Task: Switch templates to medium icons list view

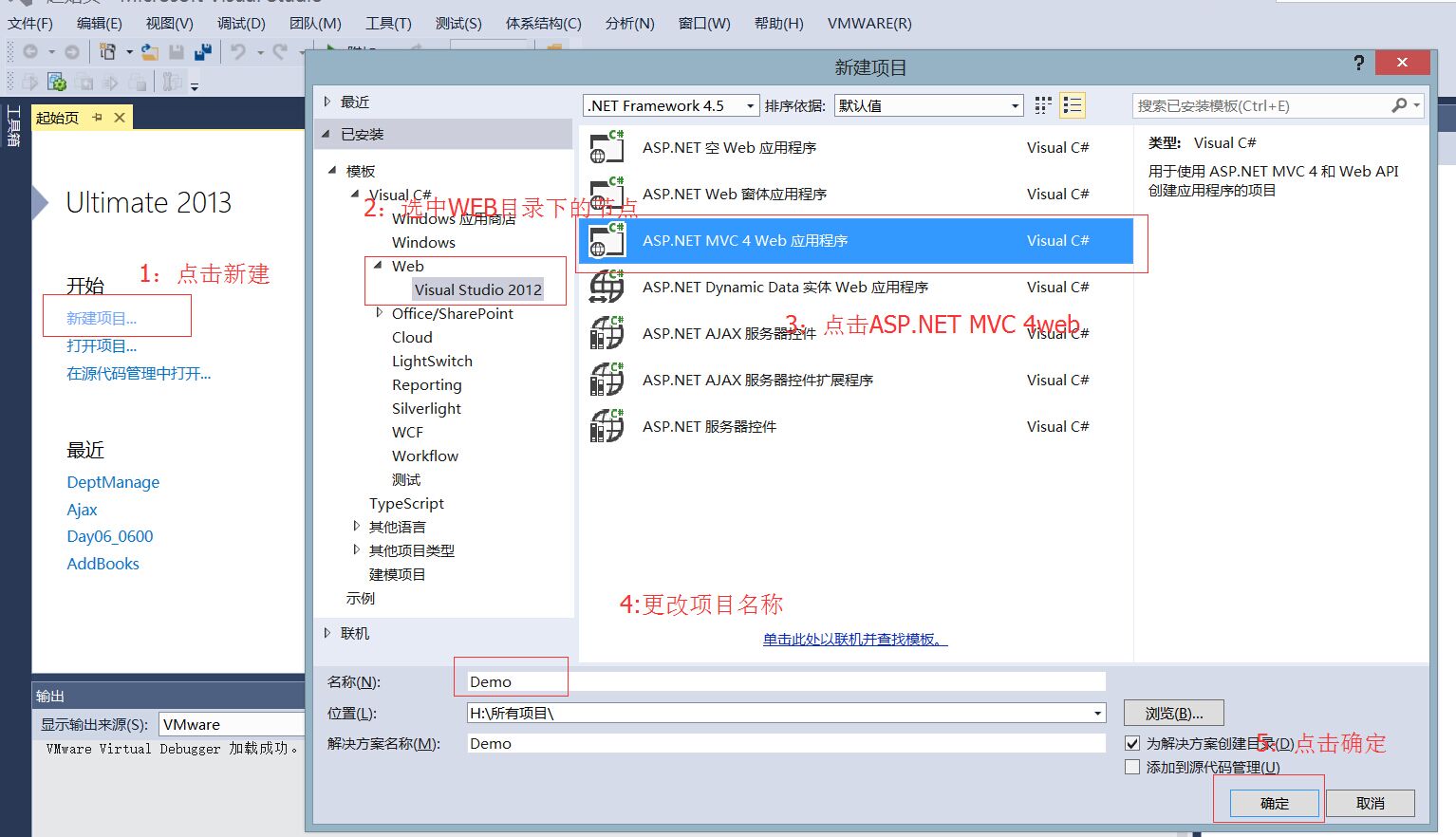Action: 1073,105
